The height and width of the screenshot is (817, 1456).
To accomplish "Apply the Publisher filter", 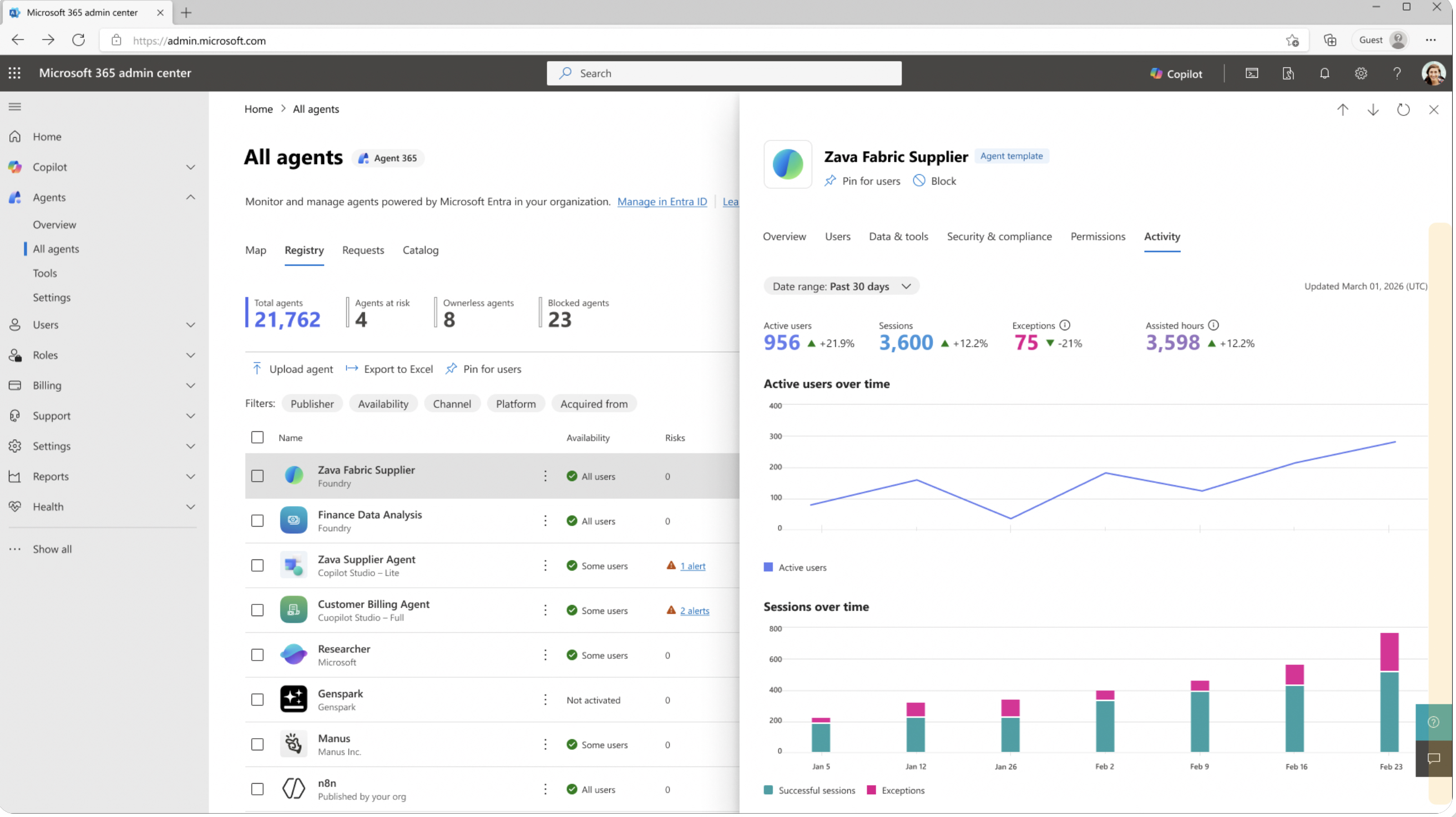I will (x=312, y=404).
